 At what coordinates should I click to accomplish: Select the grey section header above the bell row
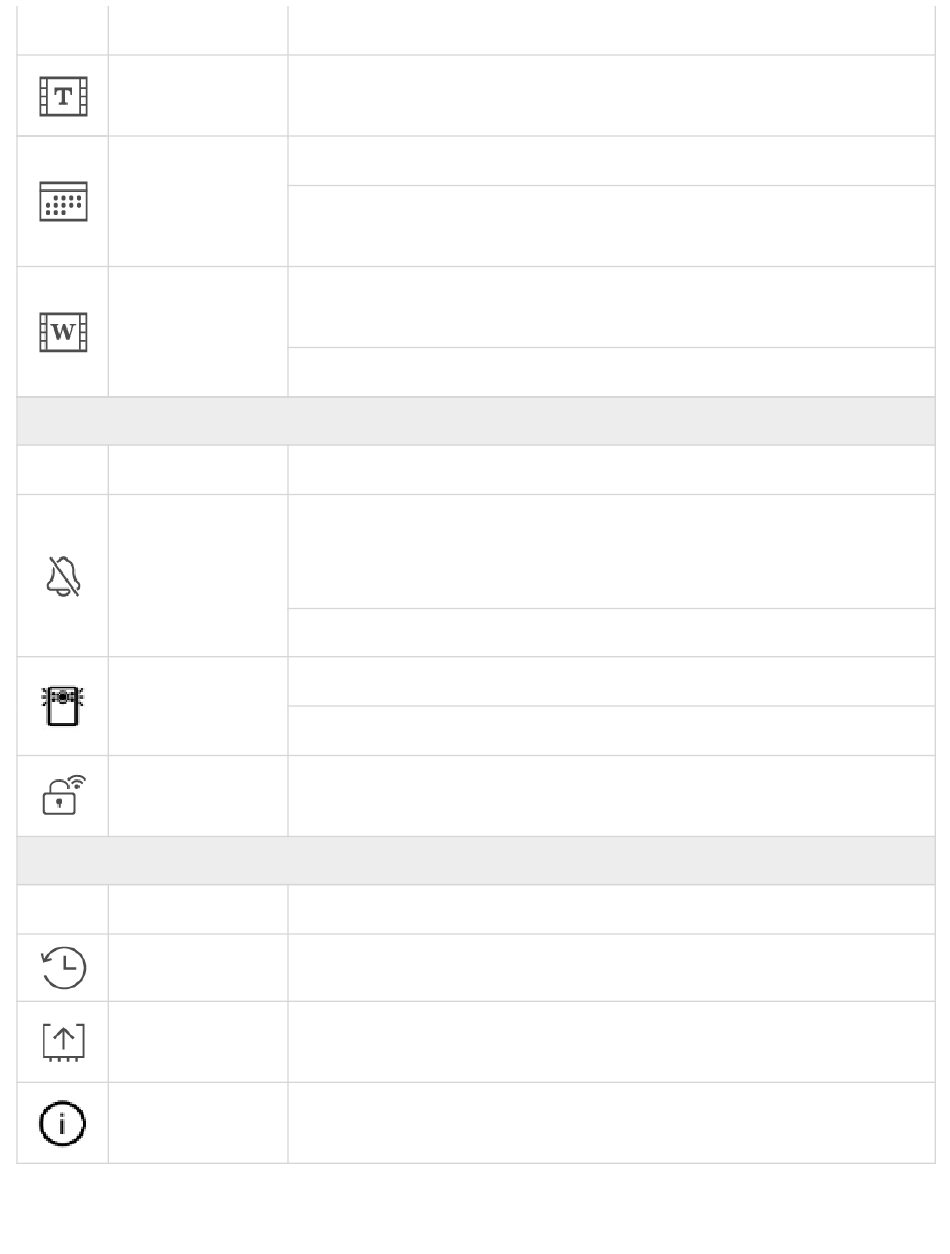(476, 421)
